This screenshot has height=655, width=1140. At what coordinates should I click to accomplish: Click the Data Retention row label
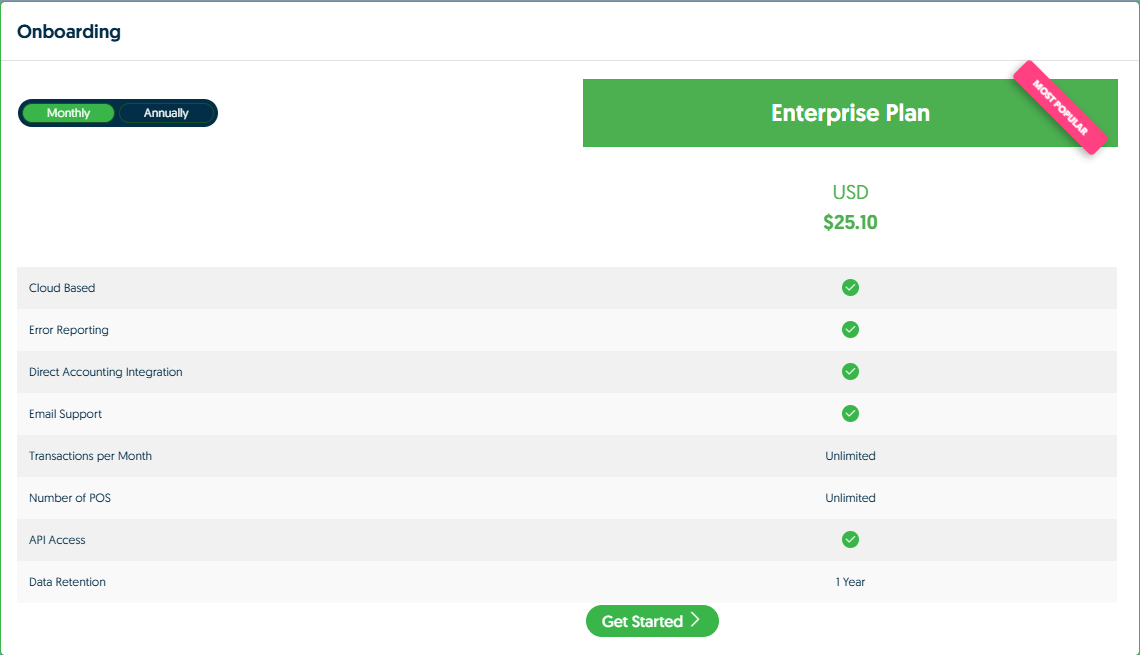click(x=67, y=582)
